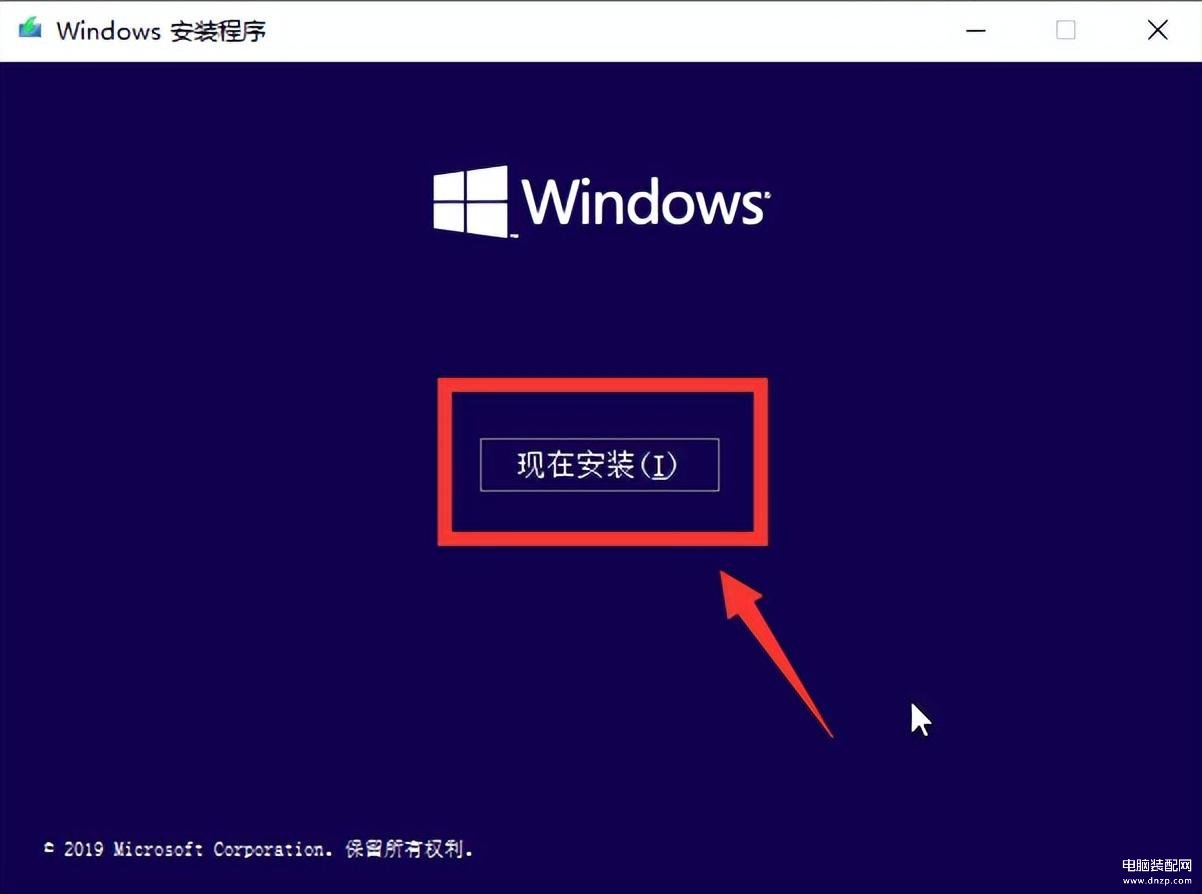1202x894 pixels.
Task: Open the www.dnzp.com watermark link
Action: coord(1156,882)
